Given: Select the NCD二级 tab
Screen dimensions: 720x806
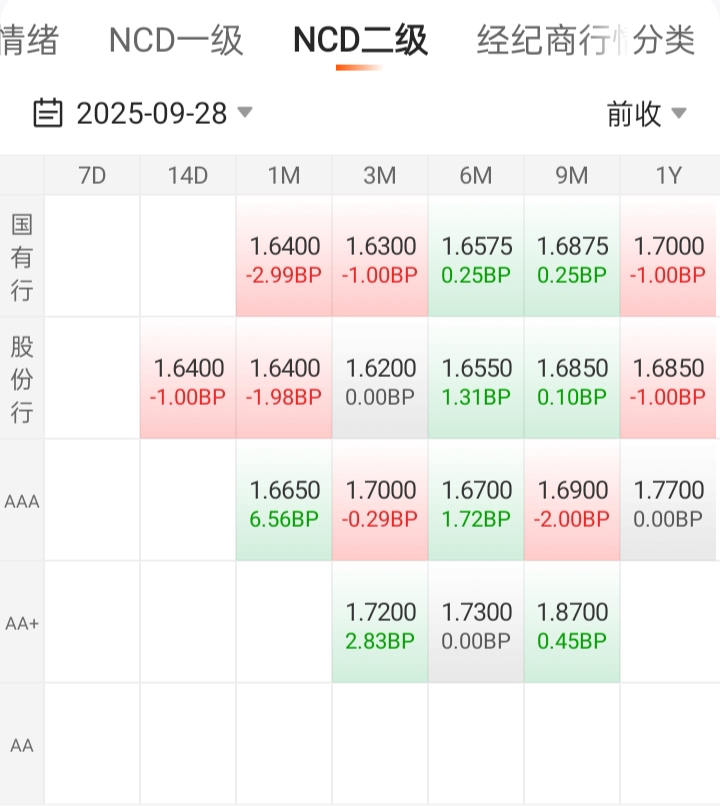Looking at the screenshot, I should [x=360, y=40].
